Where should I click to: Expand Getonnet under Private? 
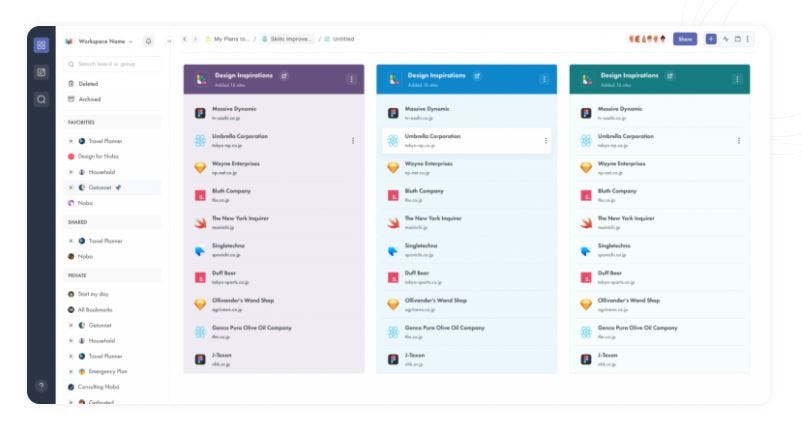[71, 325]
